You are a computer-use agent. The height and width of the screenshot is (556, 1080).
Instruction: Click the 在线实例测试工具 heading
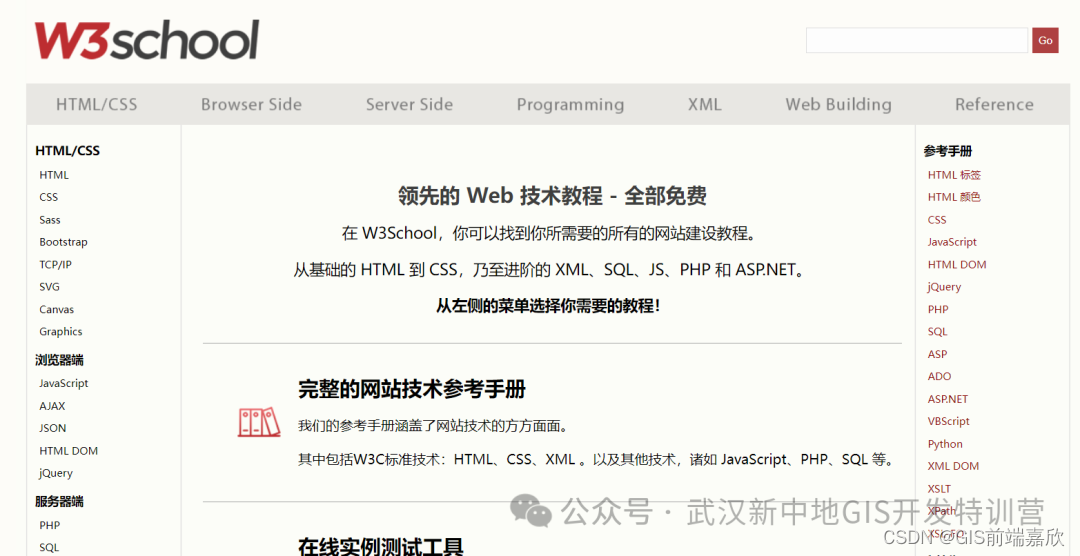coord(381,546)
